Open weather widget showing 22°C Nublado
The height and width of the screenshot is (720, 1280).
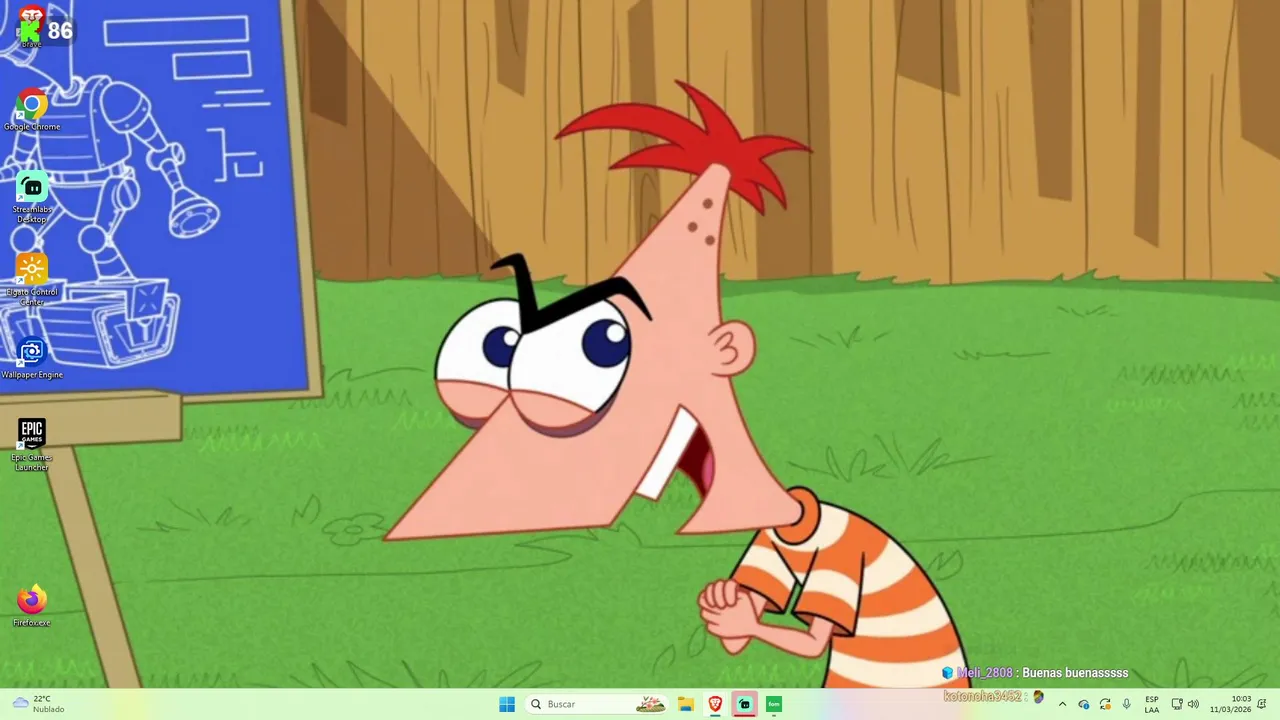38,704
